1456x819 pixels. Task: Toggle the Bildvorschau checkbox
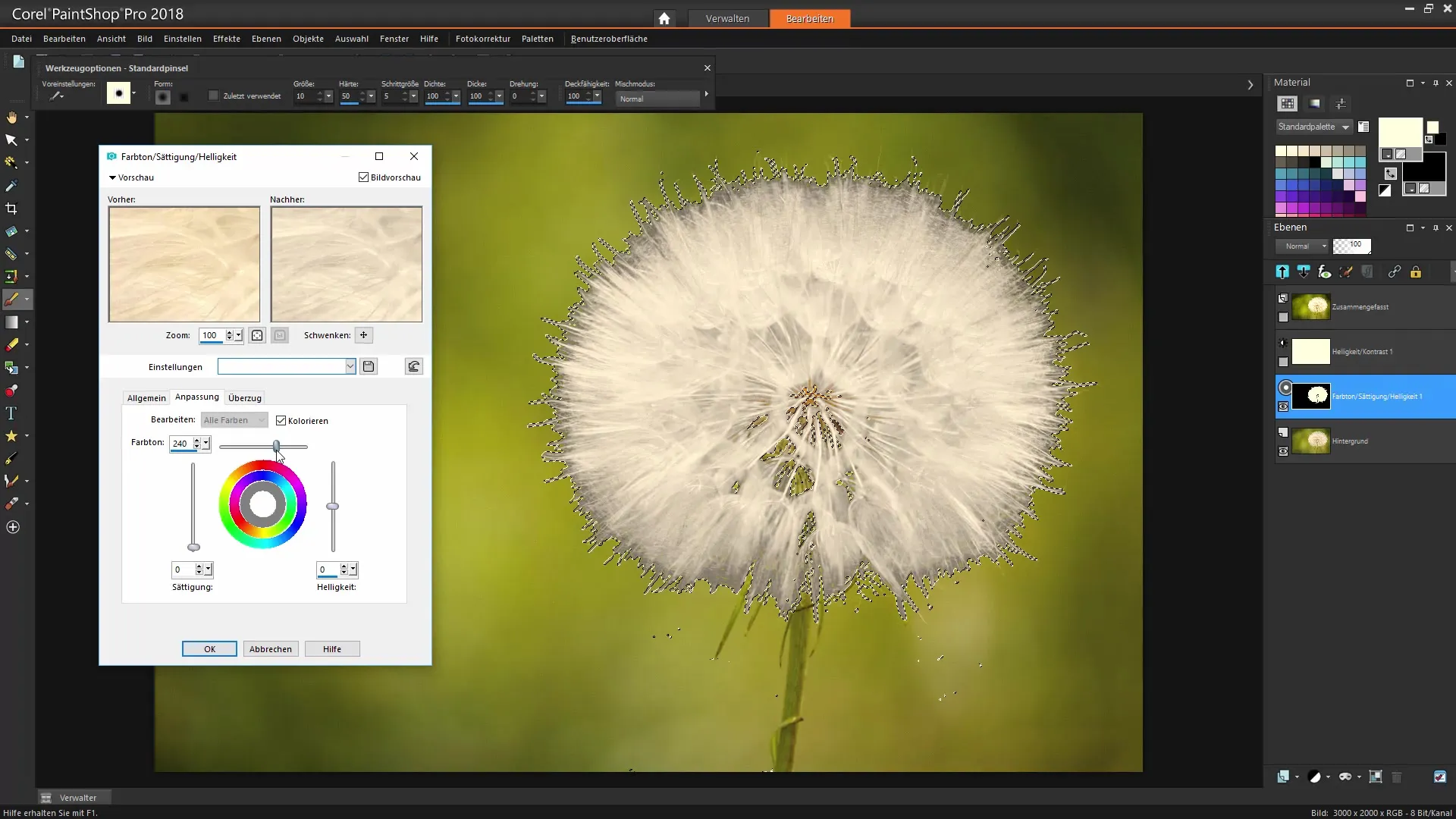363,177
